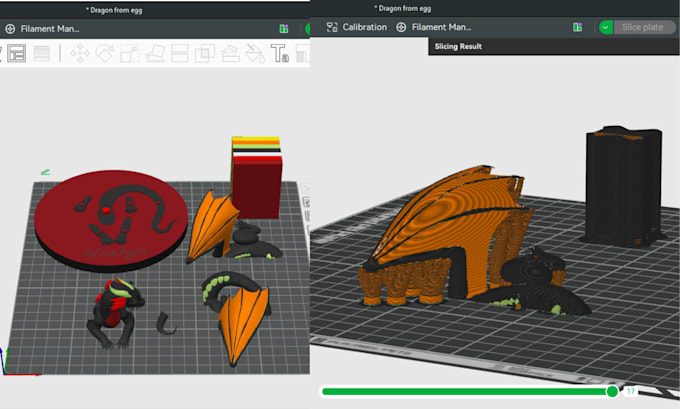Click the middle of the green layer slider track
The image size is (680, 409).
tap(465, 392)
